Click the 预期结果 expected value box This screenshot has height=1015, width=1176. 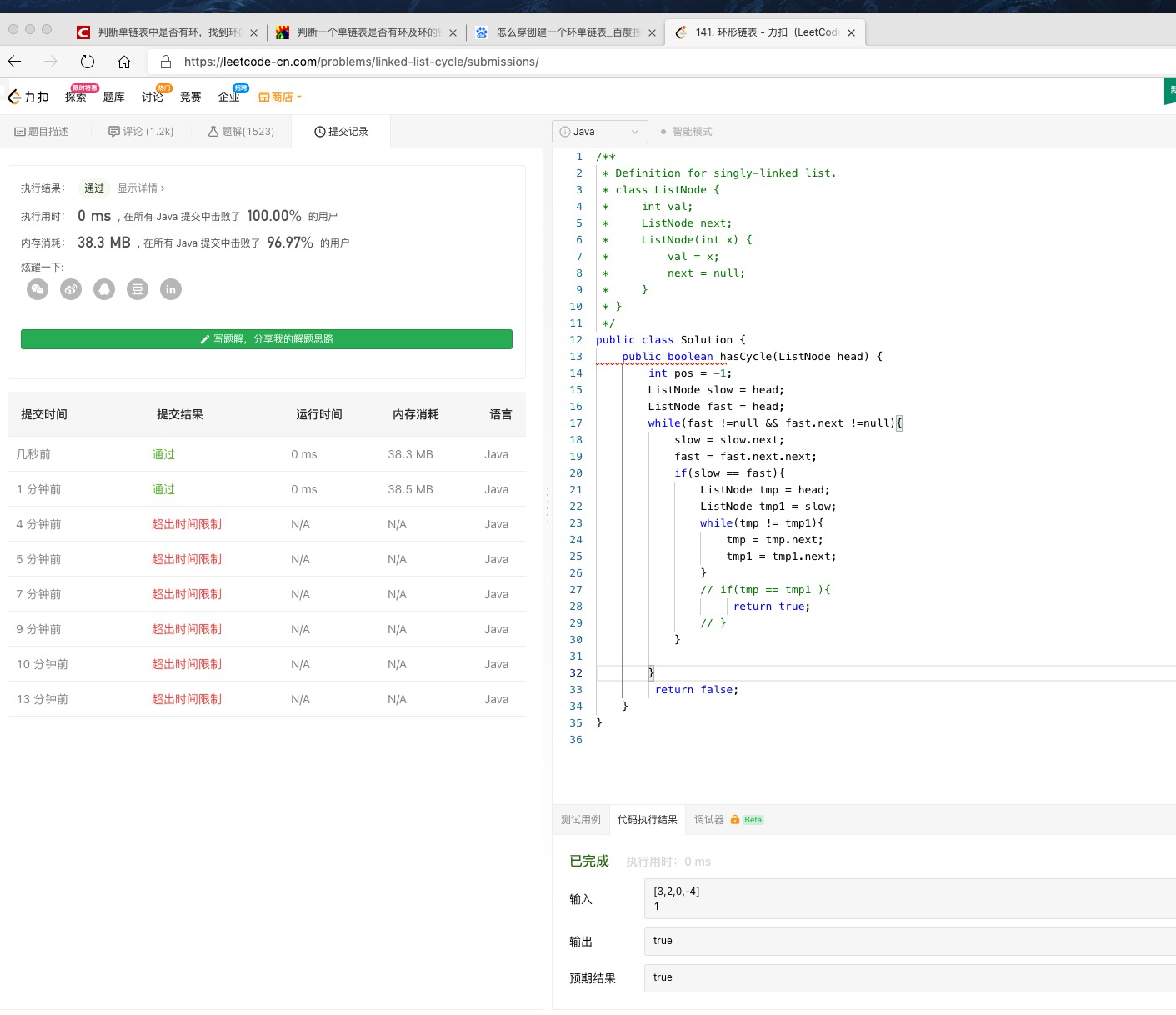tap(909, 977)
